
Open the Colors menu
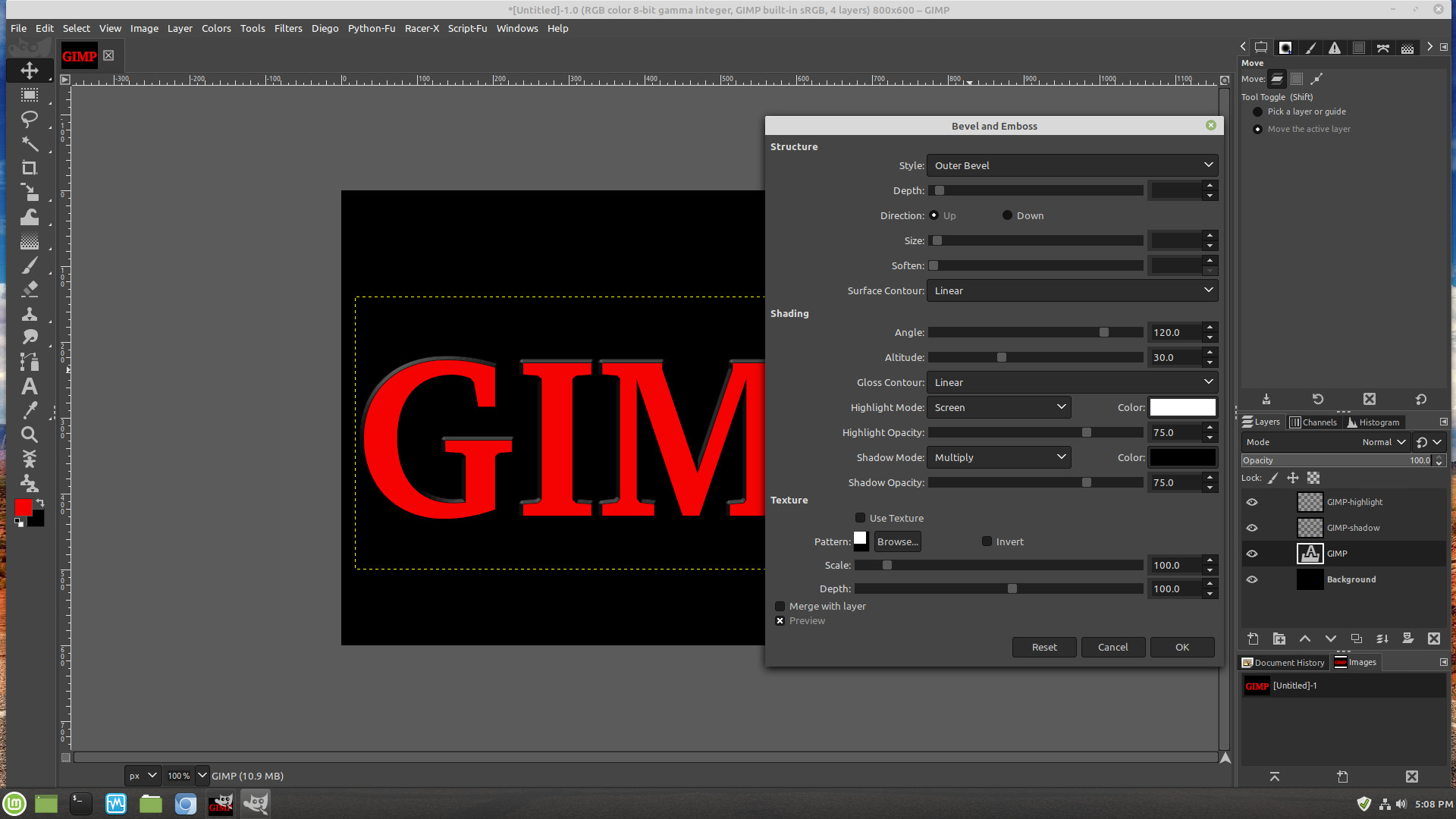216,28
